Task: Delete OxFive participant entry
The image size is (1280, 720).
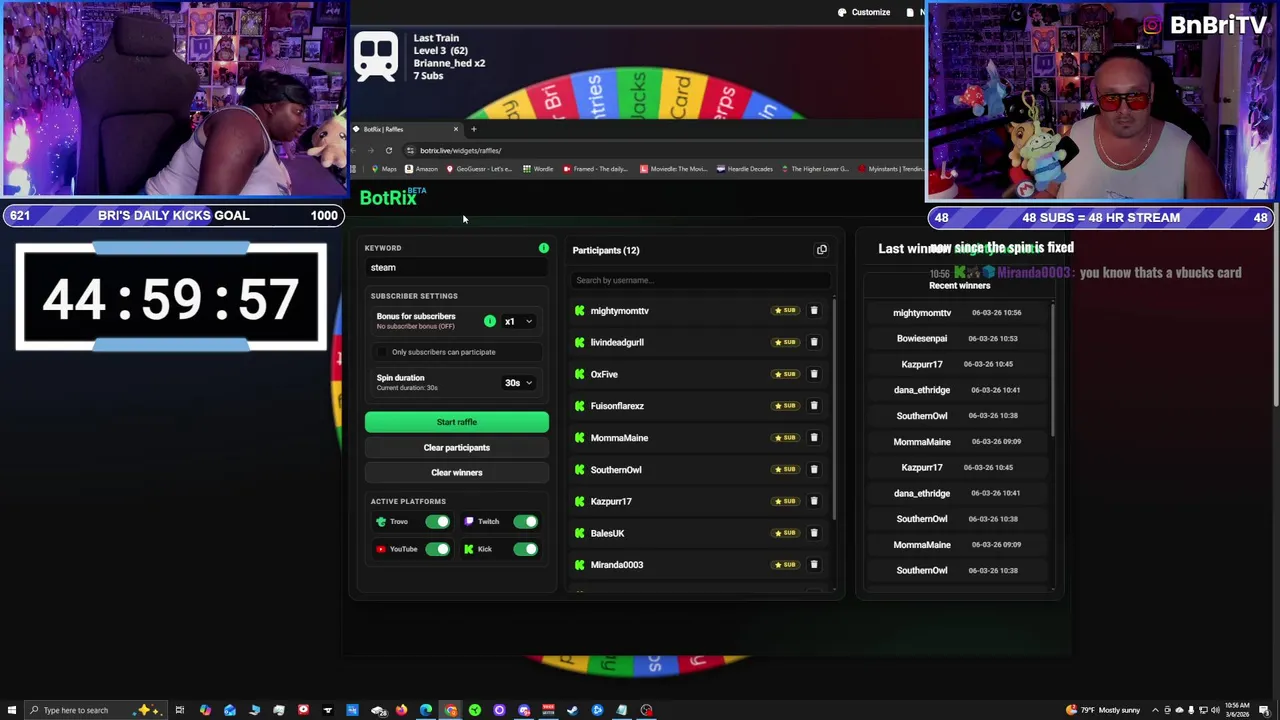Action: [814, 374]
